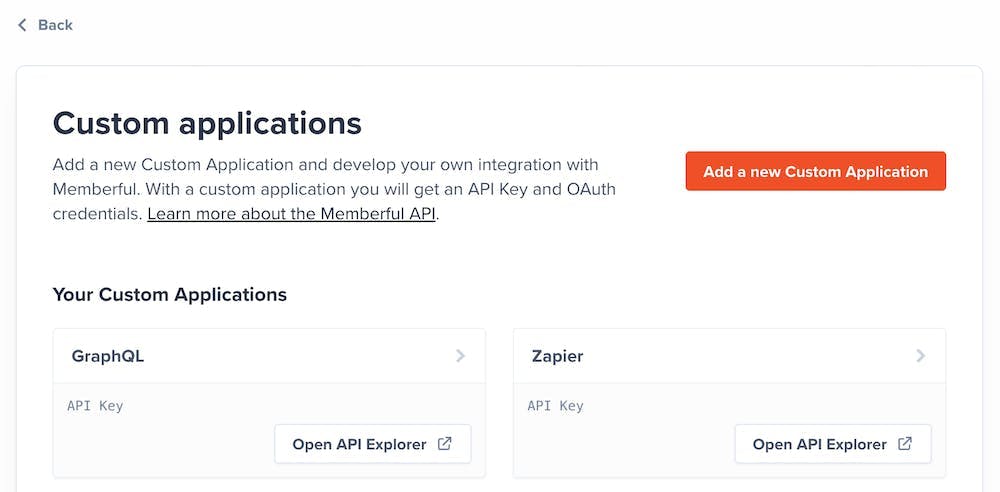1000x492 pixels.
Task: Click the Back text link
Action: tap(55, 25)
